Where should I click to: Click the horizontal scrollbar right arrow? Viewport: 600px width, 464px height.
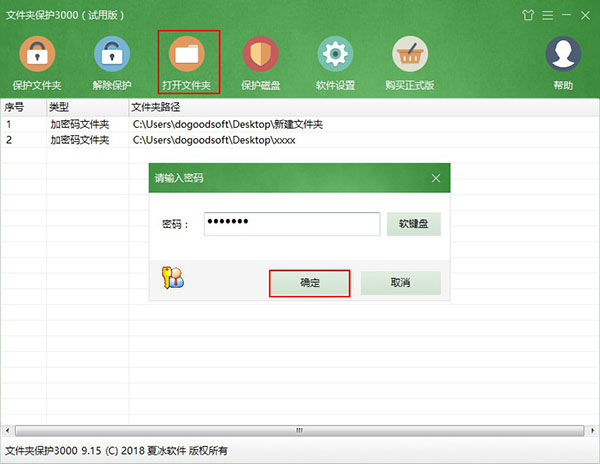592,431
